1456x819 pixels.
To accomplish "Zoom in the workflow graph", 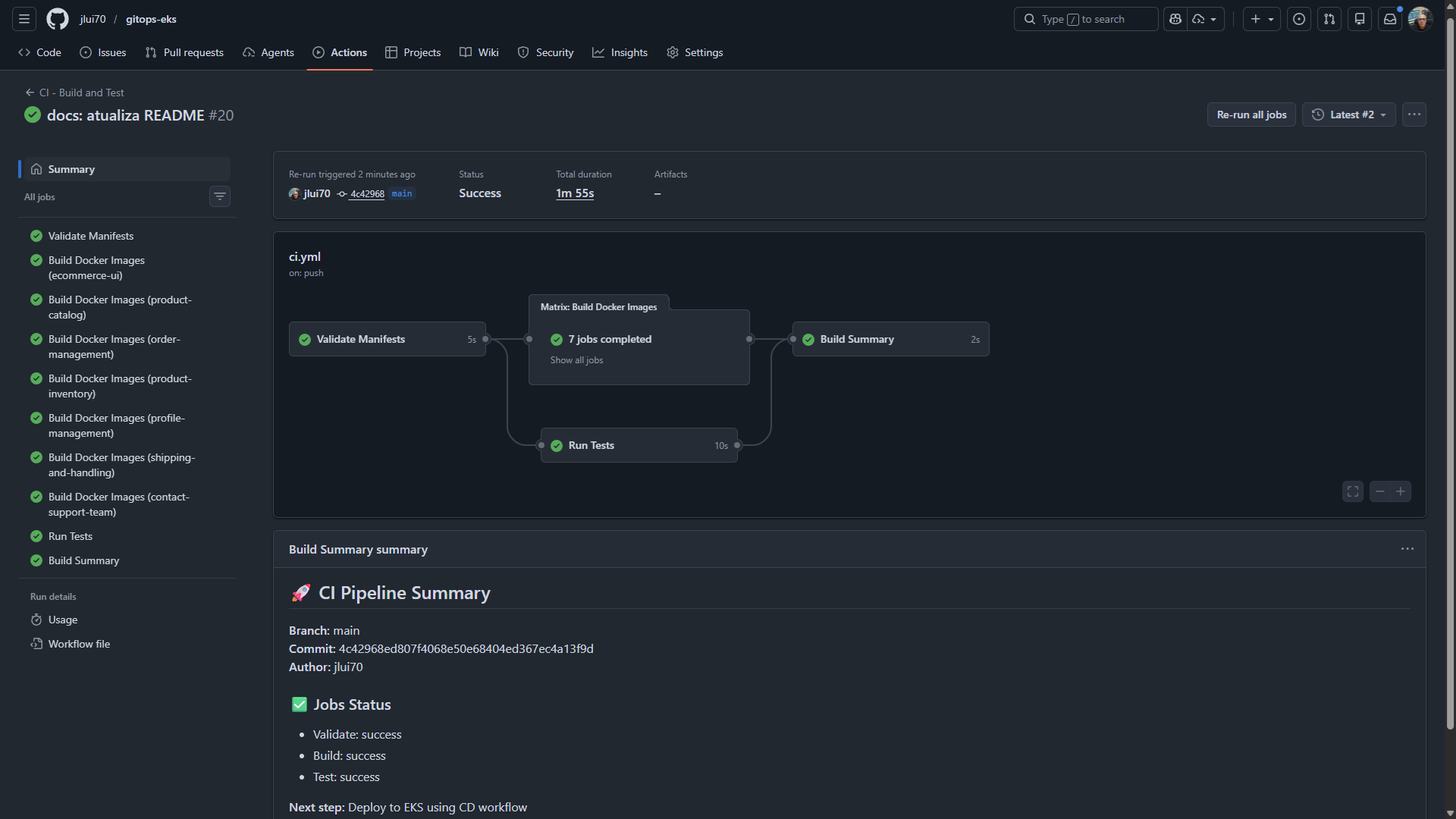I will tap(1401, 491).
